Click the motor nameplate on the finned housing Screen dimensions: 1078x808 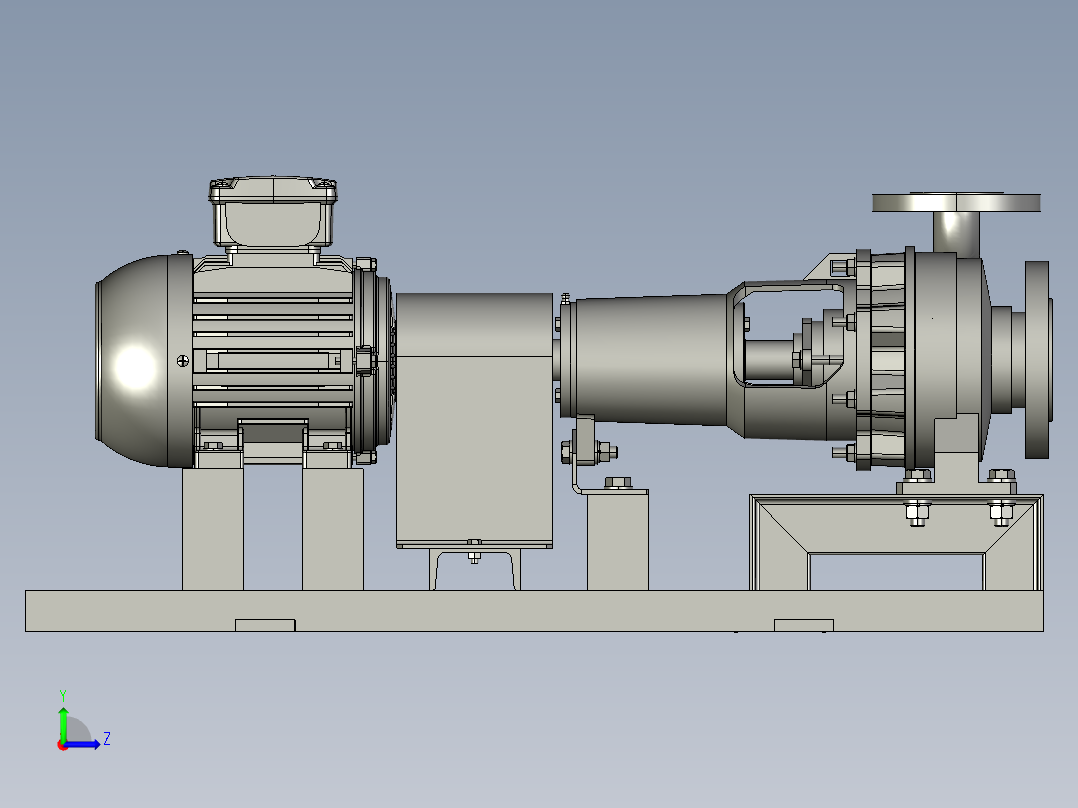[273, 360]
